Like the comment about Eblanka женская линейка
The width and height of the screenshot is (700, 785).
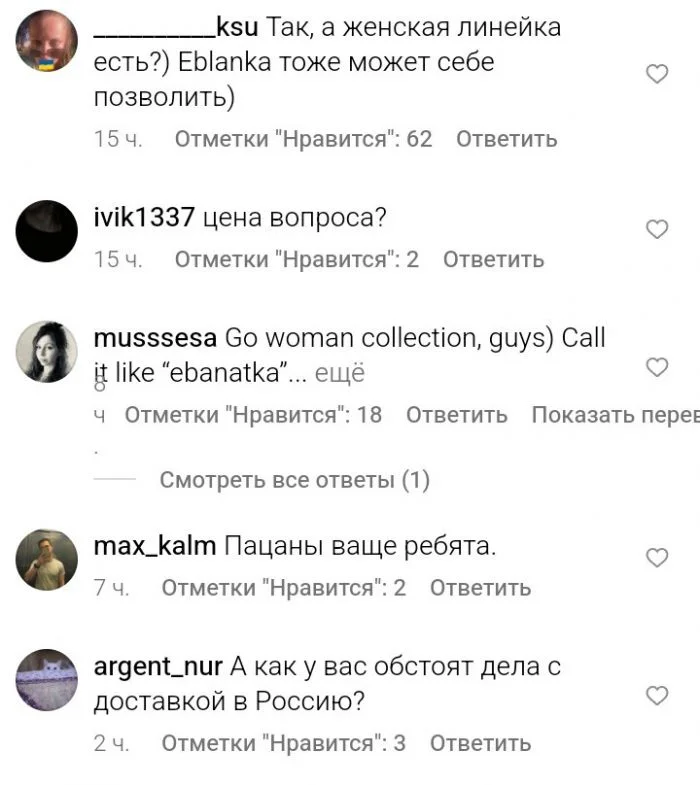(657, 74)
